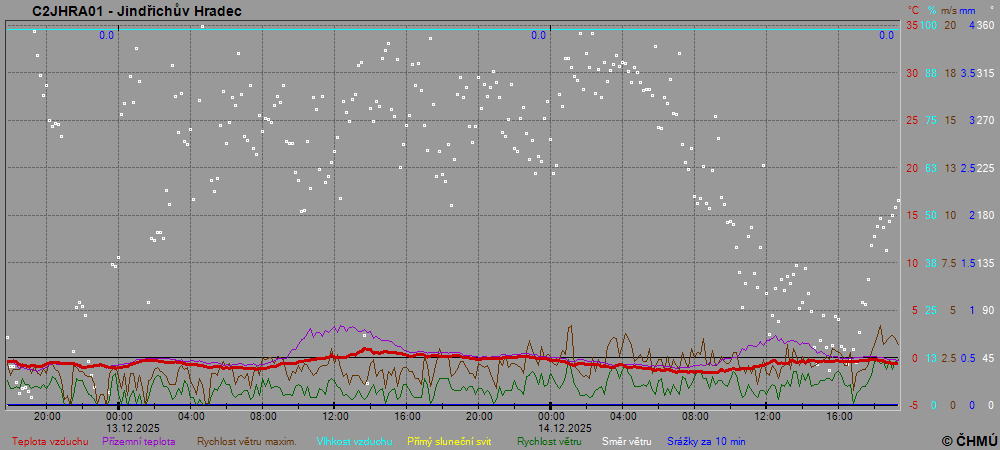This screenshot has width=1000, height=450.
Task: Click the 315 wind direction axis value
Action: tap(985, 73)
